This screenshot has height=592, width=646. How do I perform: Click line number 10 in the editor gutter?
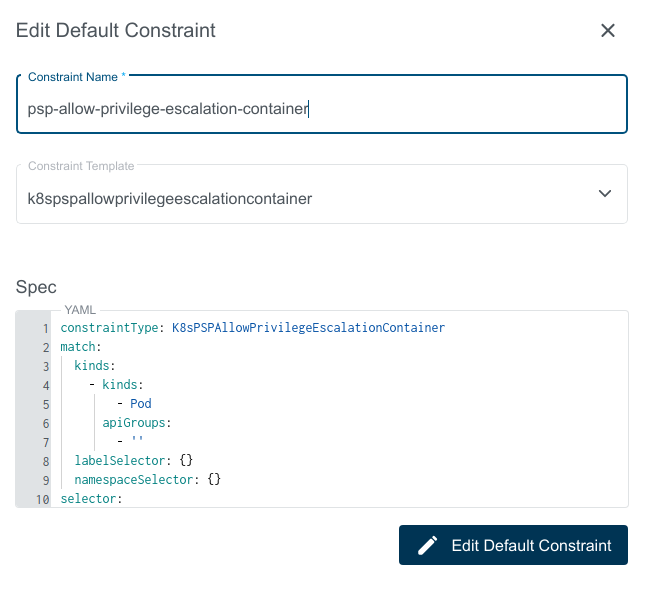pos(42,499)
